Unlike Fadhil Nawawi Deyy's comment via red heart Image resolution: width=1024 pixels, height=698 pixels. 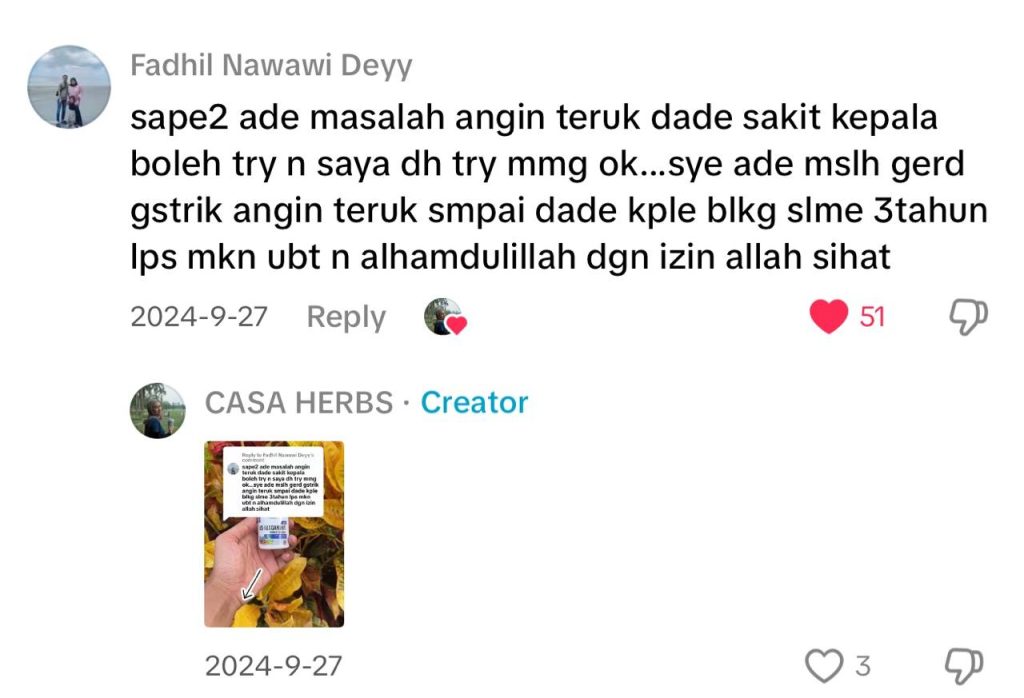click(829, 316)
